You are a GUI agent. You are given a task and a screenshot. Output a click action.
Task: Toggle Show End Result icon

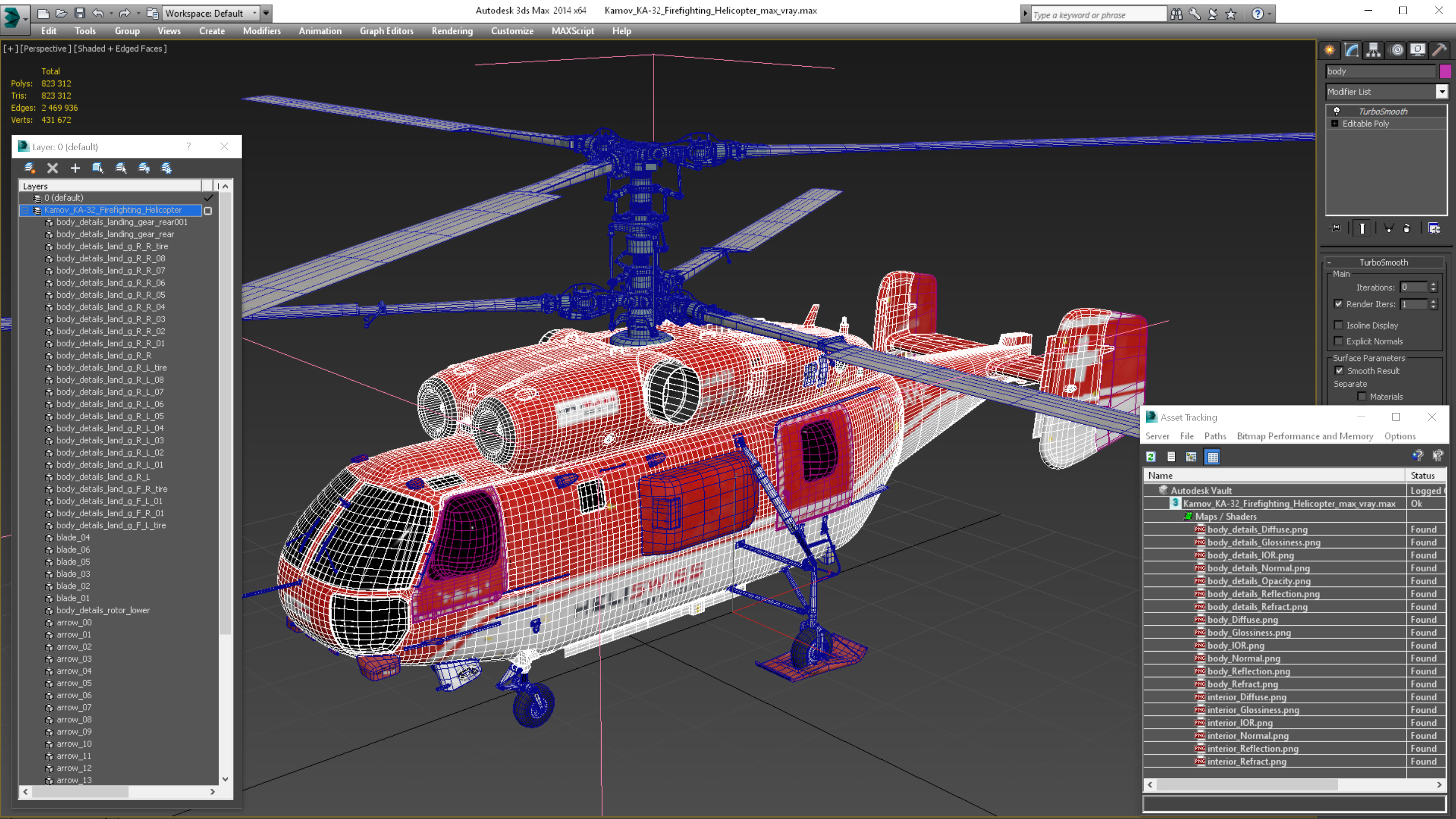1363,228
